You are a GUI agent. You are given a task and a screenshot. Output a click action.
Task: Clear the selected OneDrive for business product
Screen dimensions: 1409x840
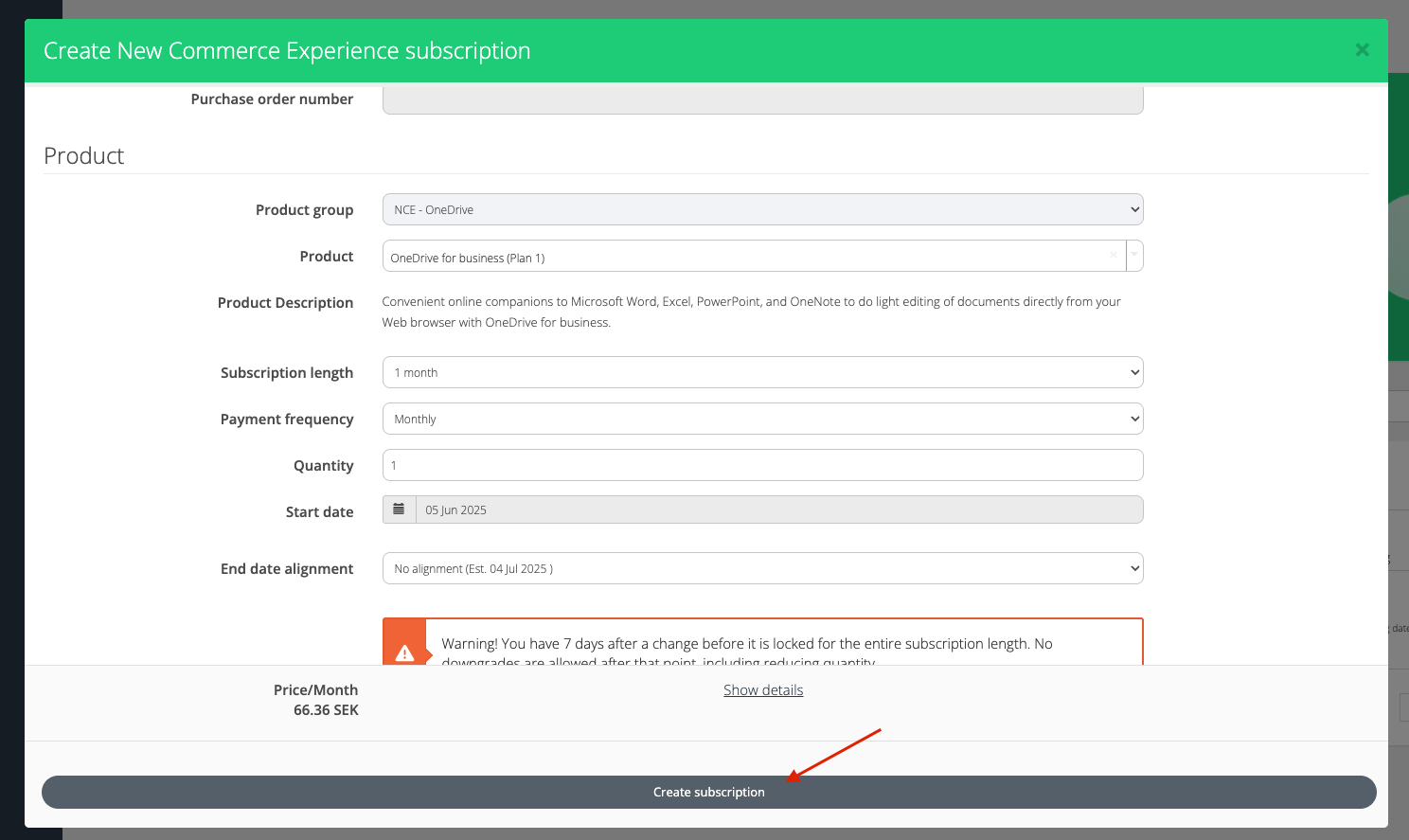[x=1113, y=256]
